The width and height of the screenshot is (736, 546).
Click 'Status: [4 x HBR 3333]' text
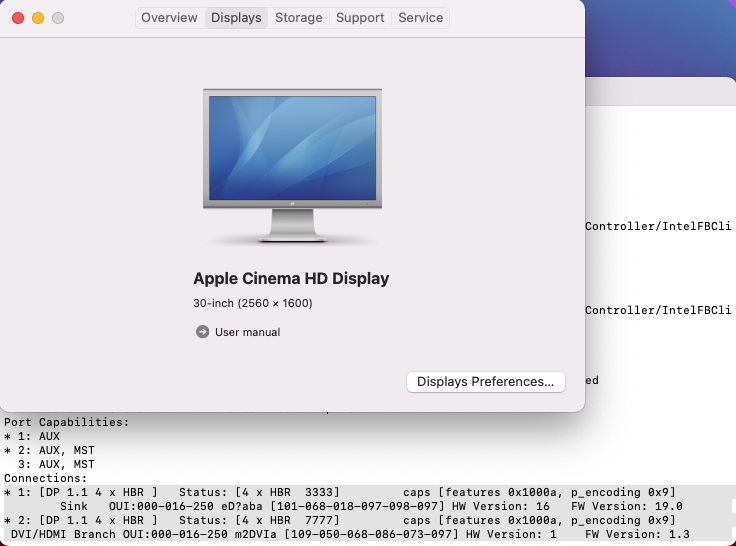(259, 492)
